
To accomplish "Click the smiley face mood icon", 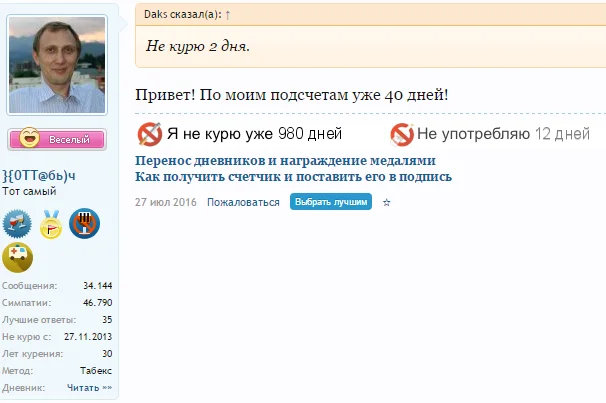I will [29, 137].
